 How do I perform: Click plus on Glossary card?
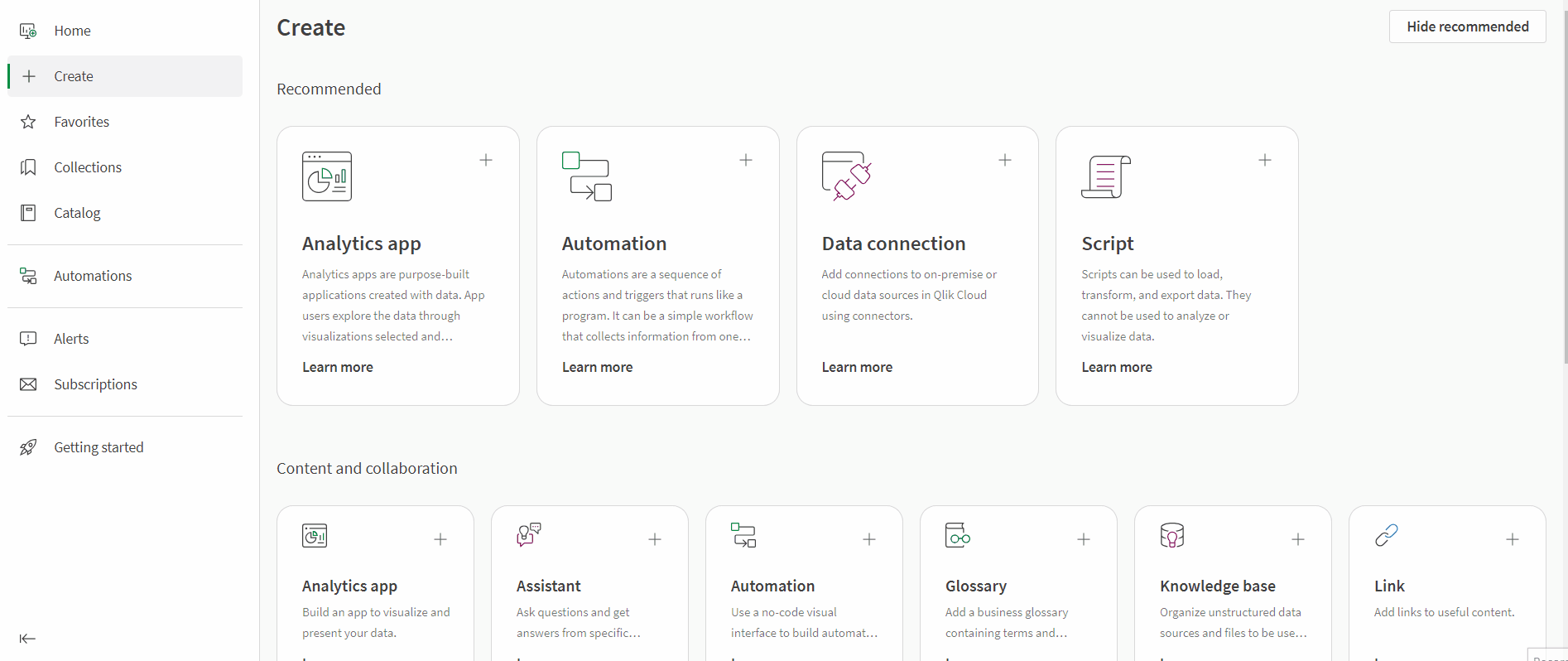(1084, 539)
